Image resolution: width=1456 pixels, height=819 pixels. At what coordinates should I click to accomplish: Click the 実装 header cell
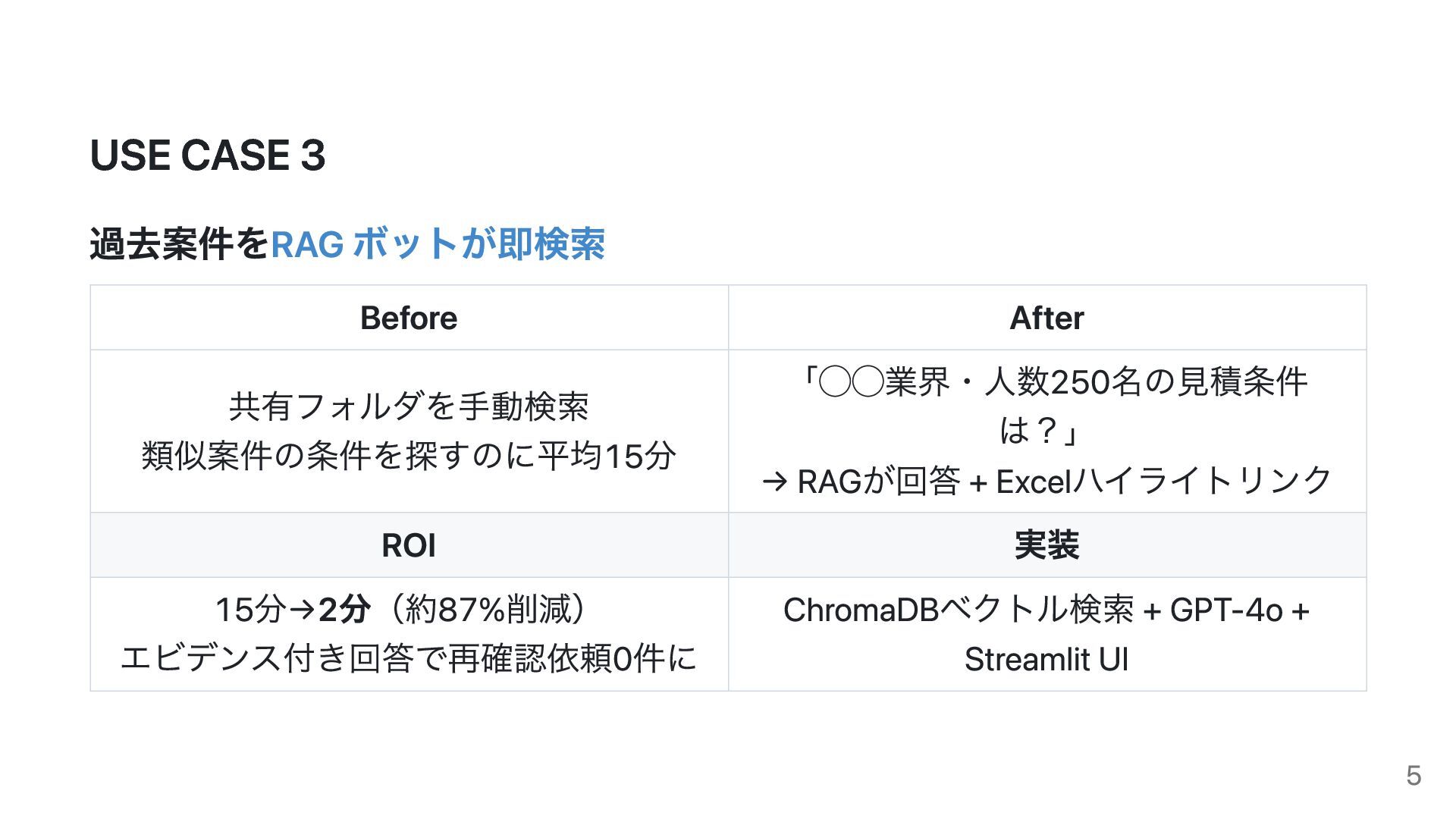coord(1047,545)
